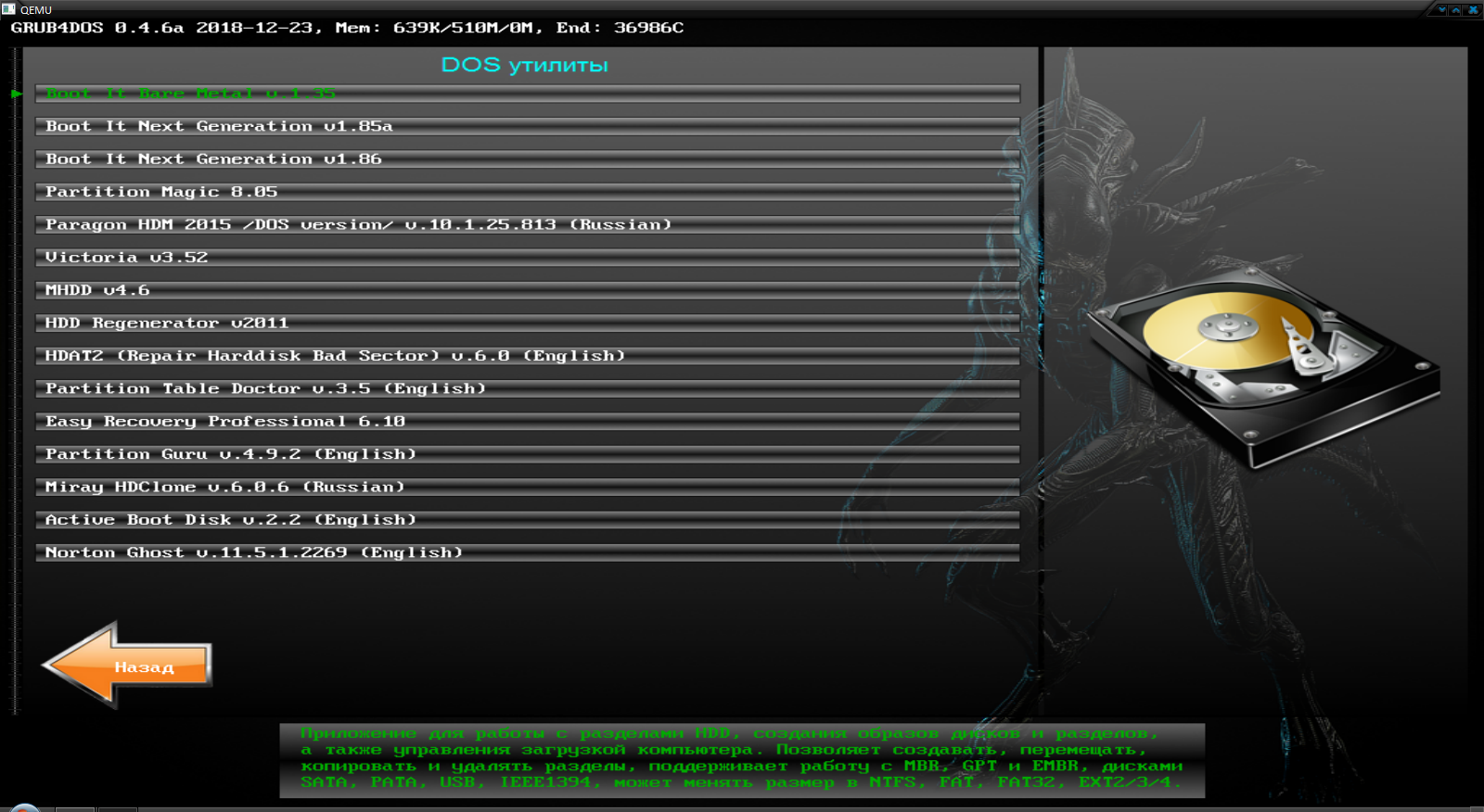Viewport: 1484px width, 812px height.
Task: Click the QEMU window icon in title bar
Action: coord(8,8)
